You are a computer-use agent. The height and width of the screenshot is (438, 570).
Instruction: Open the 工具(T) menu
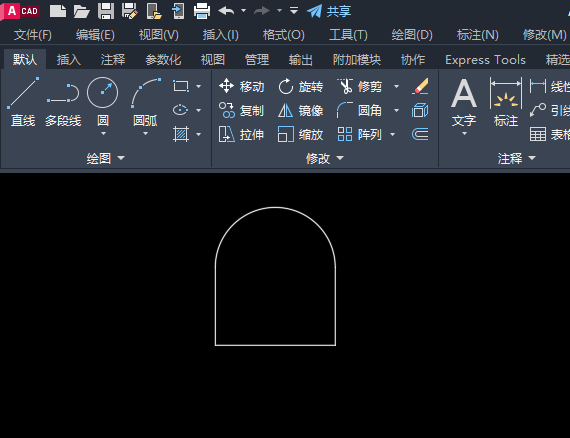click(348, 35)
